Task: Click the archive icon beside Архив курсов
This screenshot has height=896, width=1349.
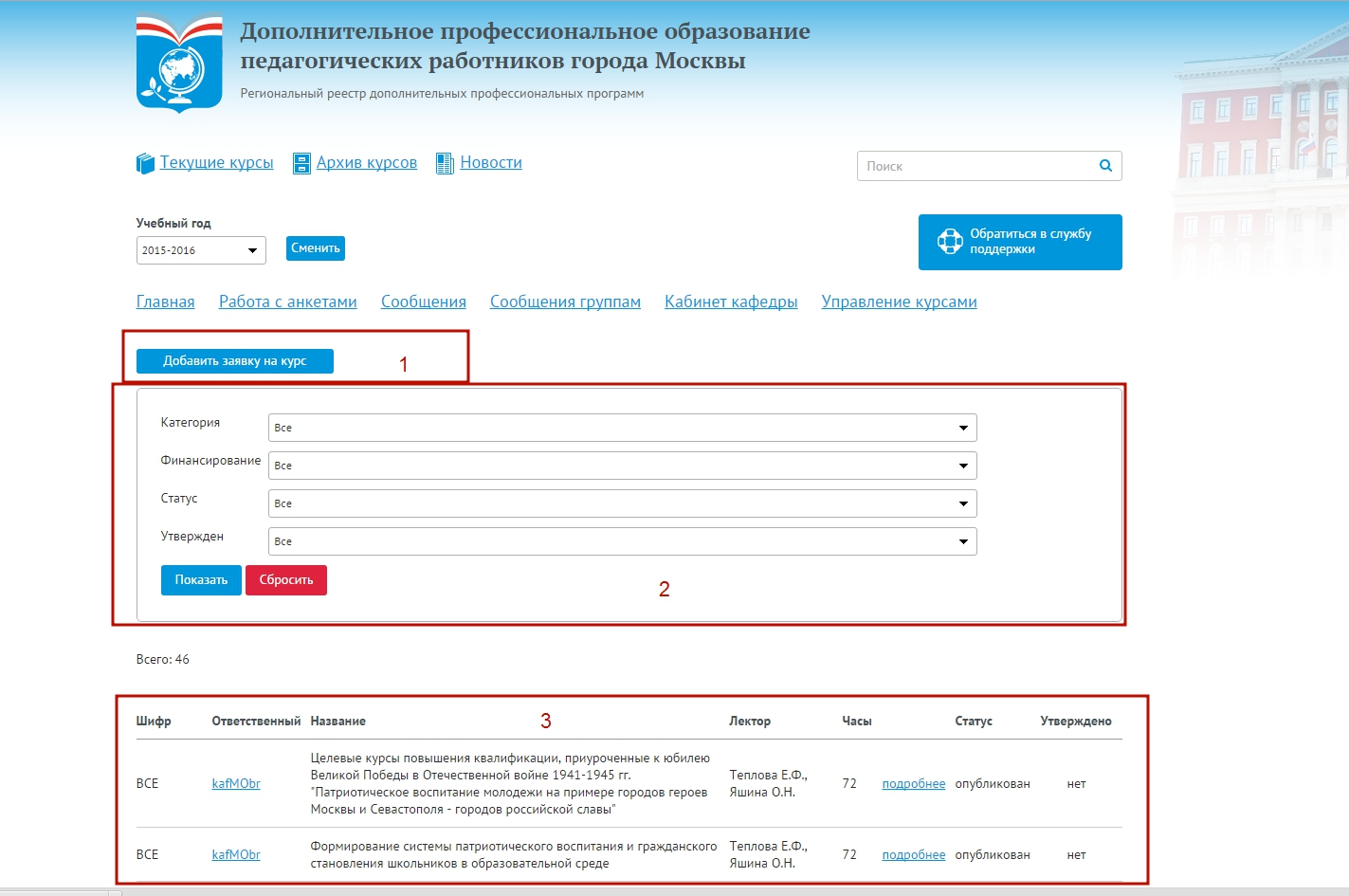Action: tap(301, 164)
